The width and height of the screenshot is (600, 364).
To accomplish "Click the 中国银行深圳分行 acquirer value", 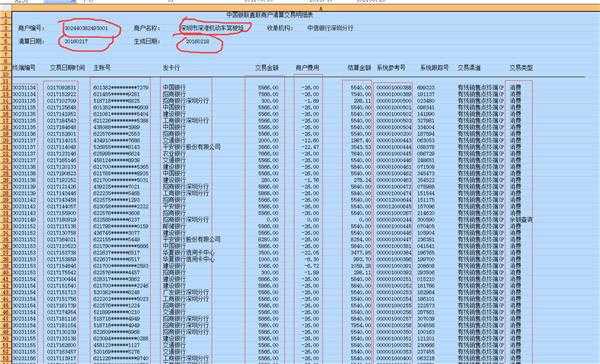I will coord(330,28).
